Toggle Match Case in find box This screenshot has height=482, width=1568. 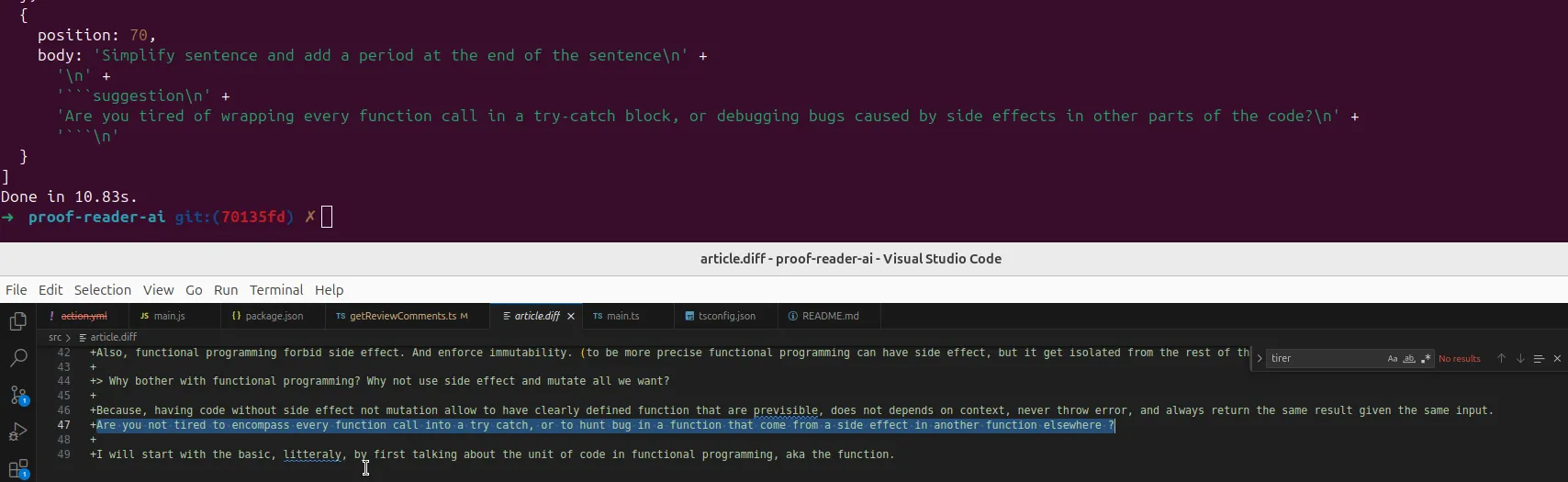(x=1393, y=359)
